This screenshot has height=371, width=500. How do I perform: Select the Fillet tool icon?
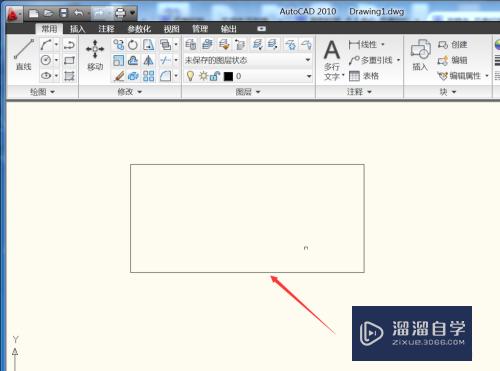[165, 76]
